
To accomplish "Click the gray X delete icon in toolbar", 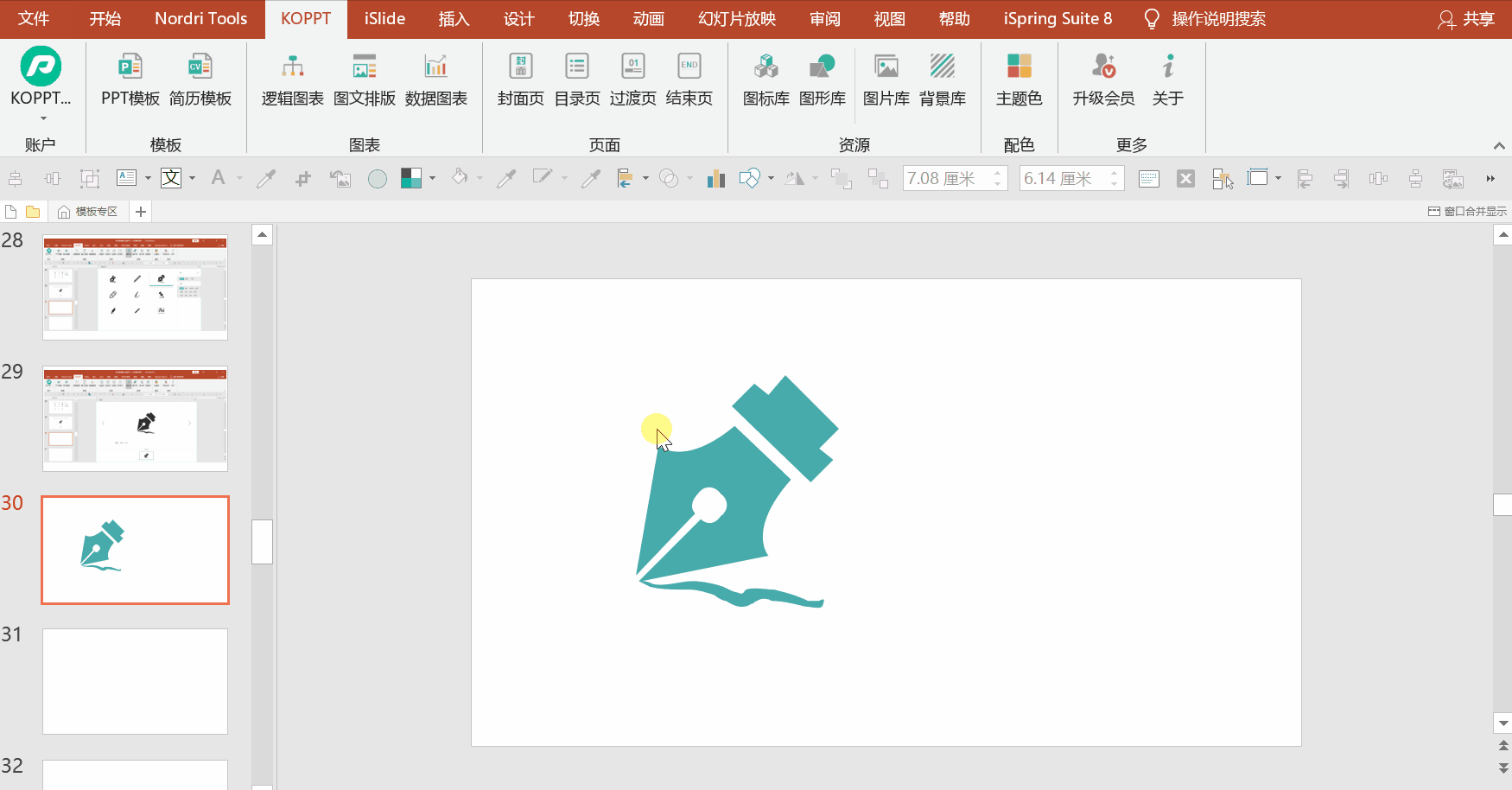I will 1186,178.
